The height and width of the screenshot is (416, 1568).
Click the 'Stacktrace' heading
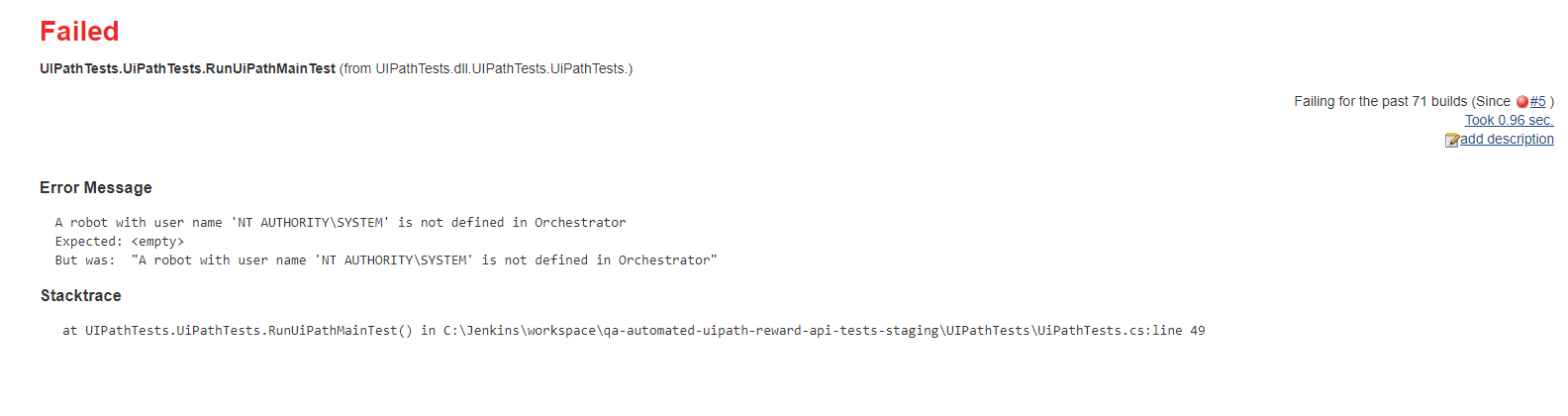[81, 295]
